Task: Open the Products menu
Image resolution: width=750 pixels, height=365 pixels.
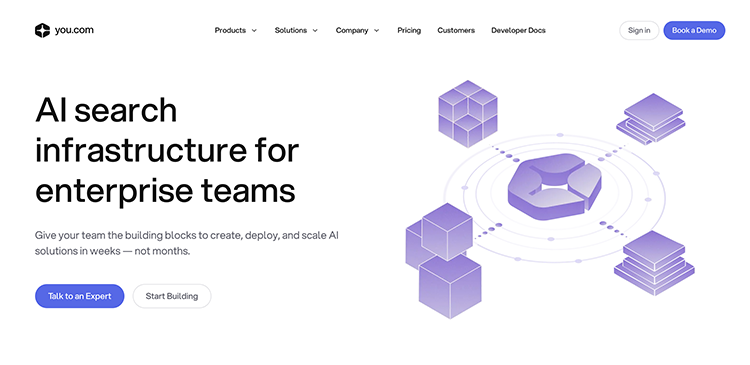Action: pyautogui.click(x=230, y=30)
